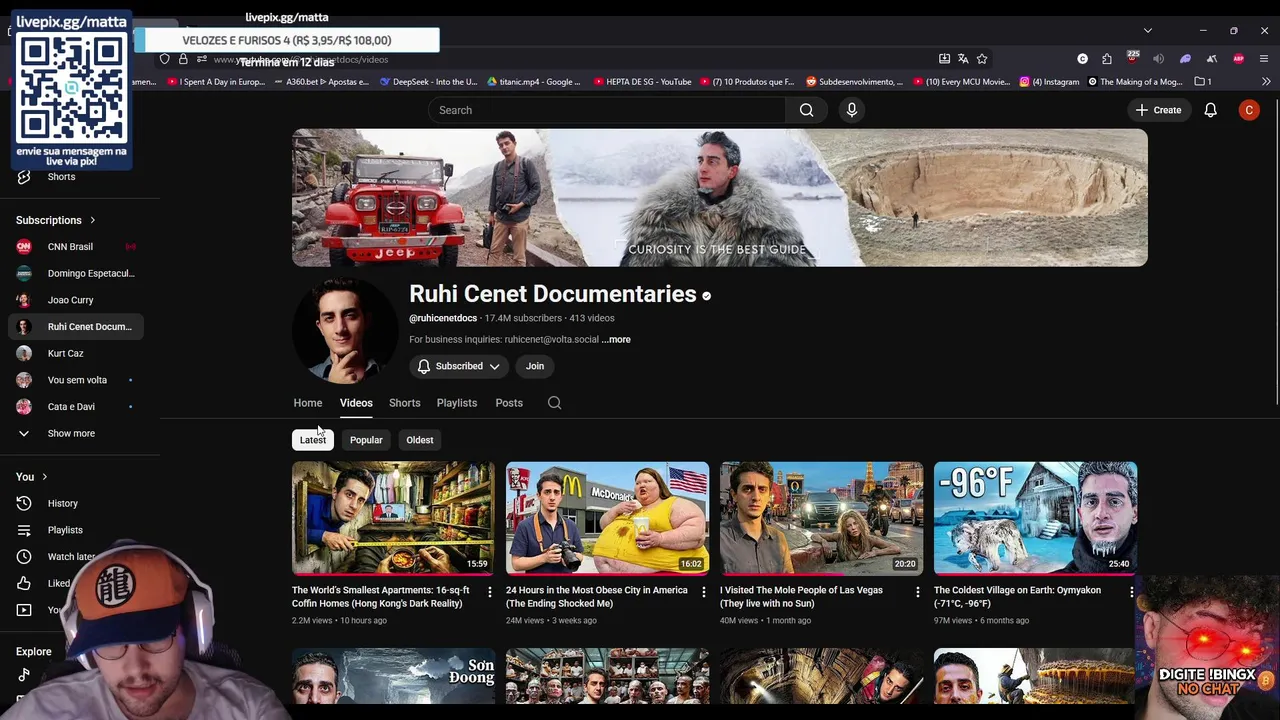Open the Adblock Plus extension icon
This screenshot has height=720, width=1280.
(x=1238, y=59)
